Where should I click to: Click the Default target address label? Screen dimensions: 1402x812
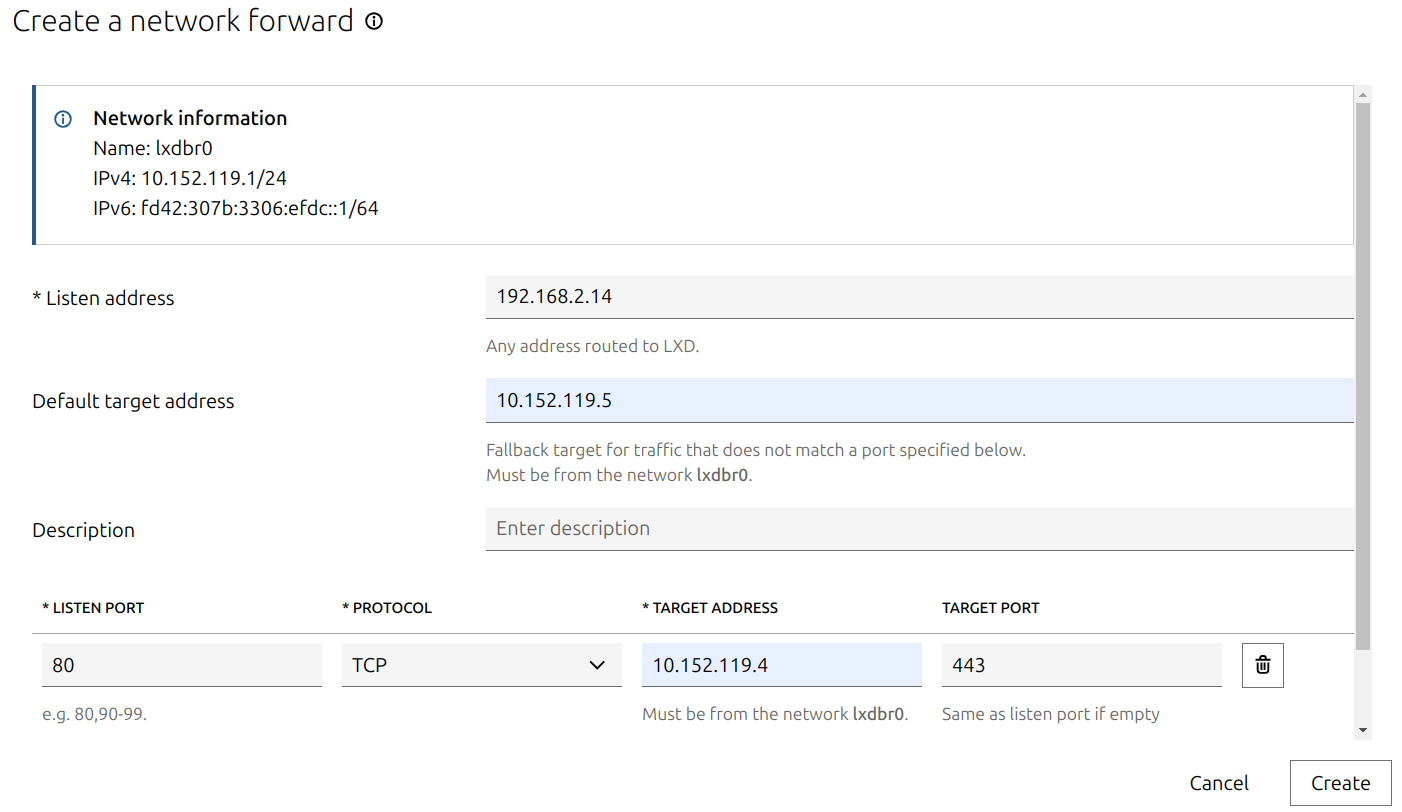coord(133,401)
